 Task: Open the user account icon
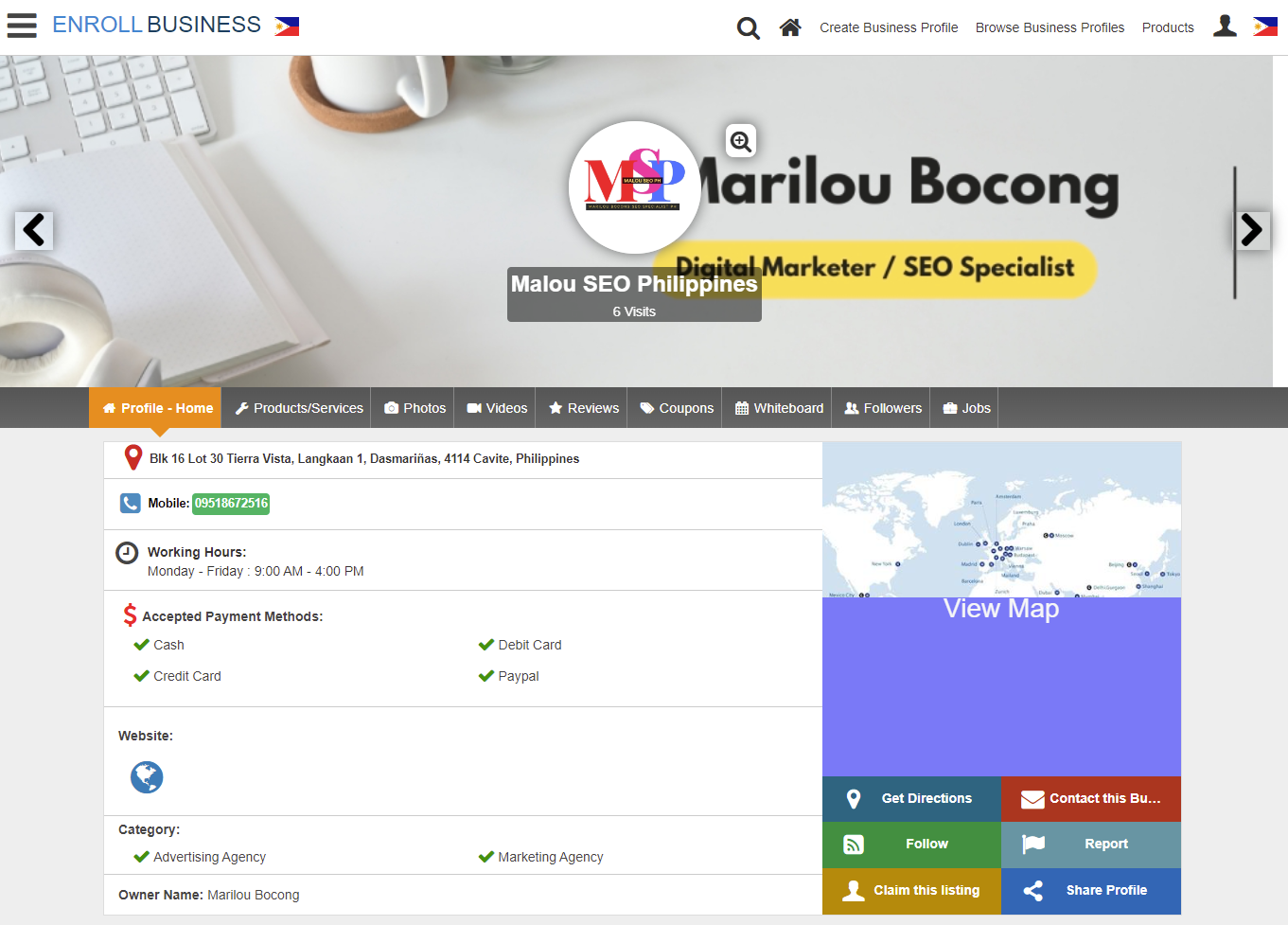[1225, 26]
